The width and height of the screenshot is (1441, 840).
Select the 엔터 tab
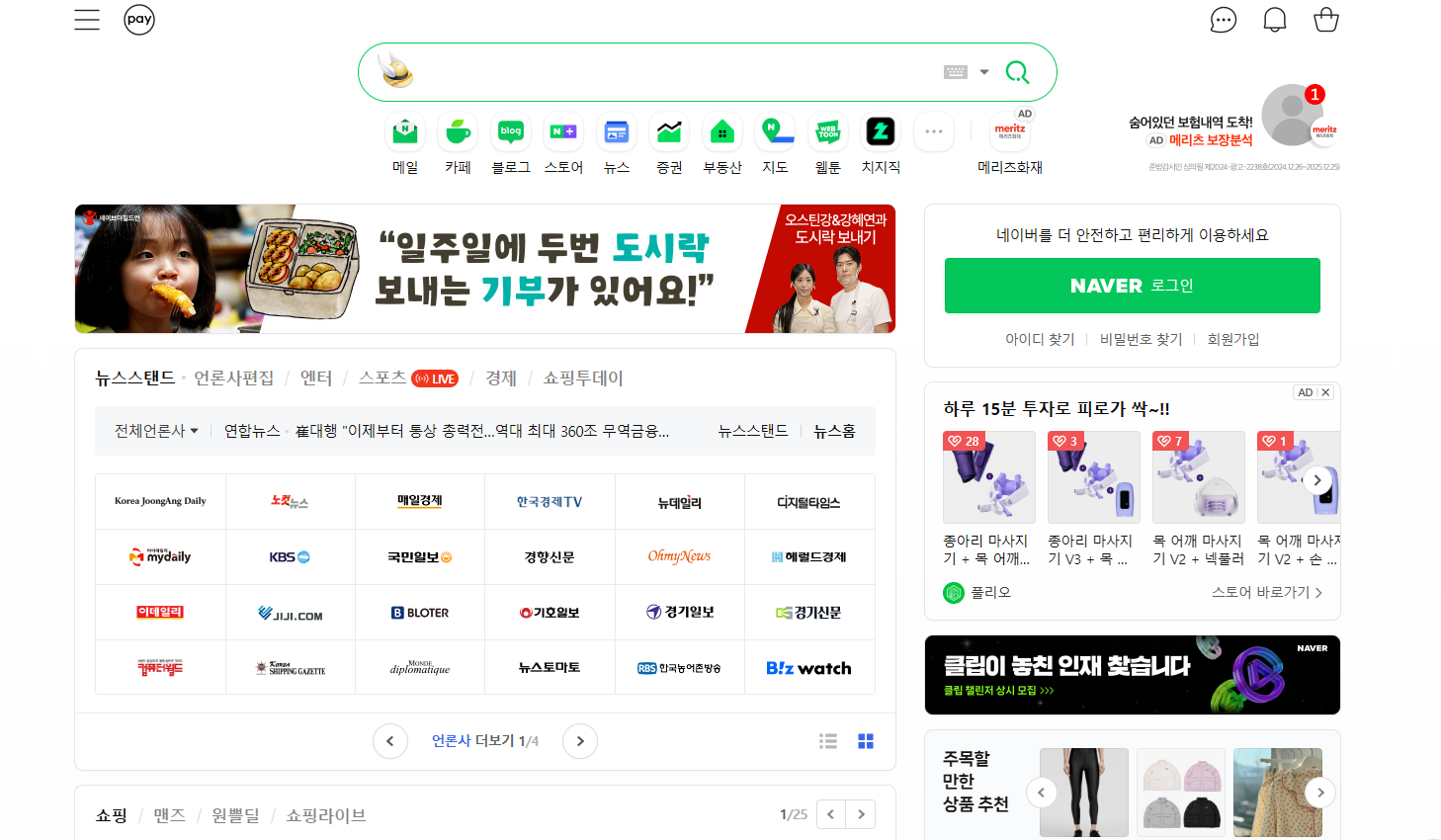[x=316, y=378]
